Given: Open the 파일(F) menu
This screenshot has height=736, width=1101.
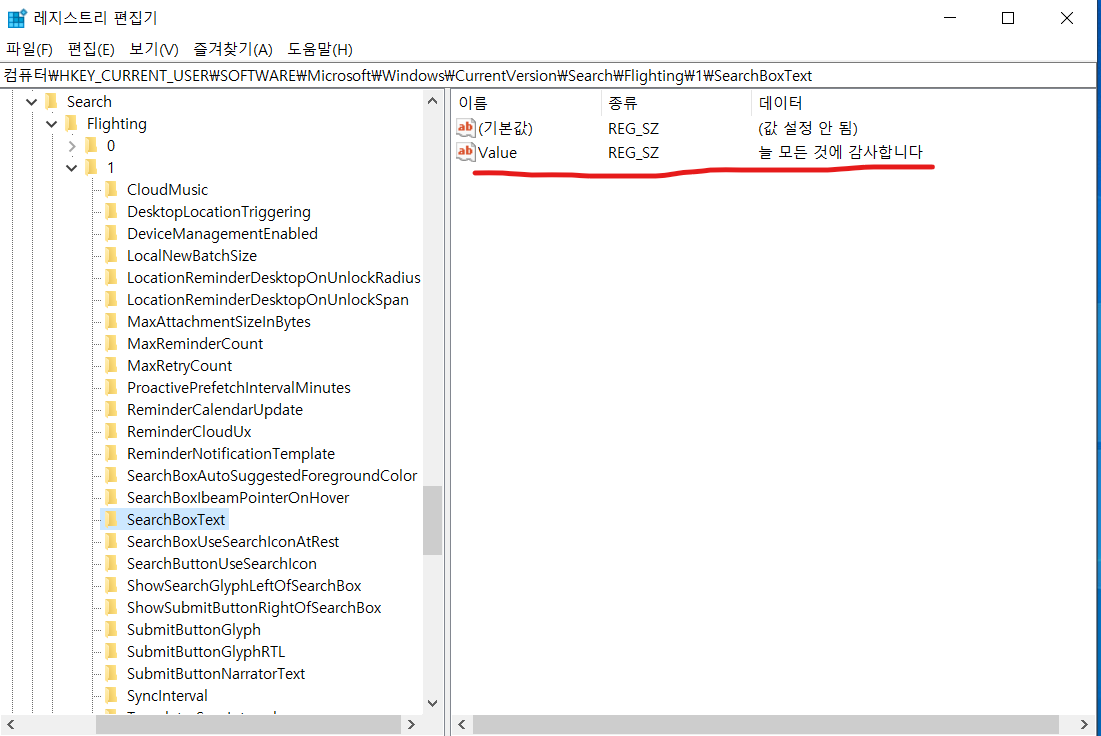Looking at the screenshot, I should point(29,49).
